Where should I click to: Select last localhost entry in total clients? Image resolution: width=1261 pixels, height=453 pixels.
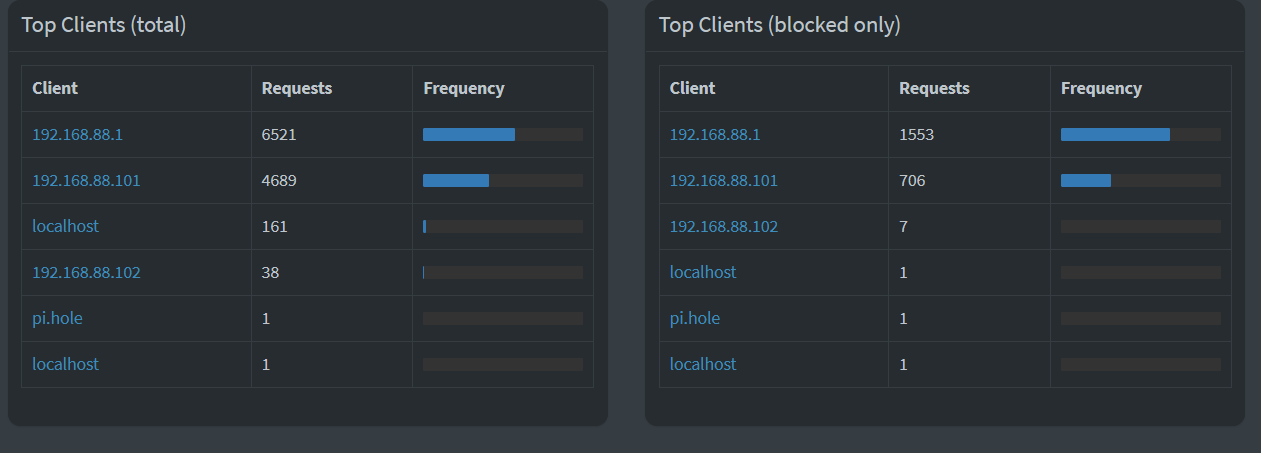click(x=65, y=364)
